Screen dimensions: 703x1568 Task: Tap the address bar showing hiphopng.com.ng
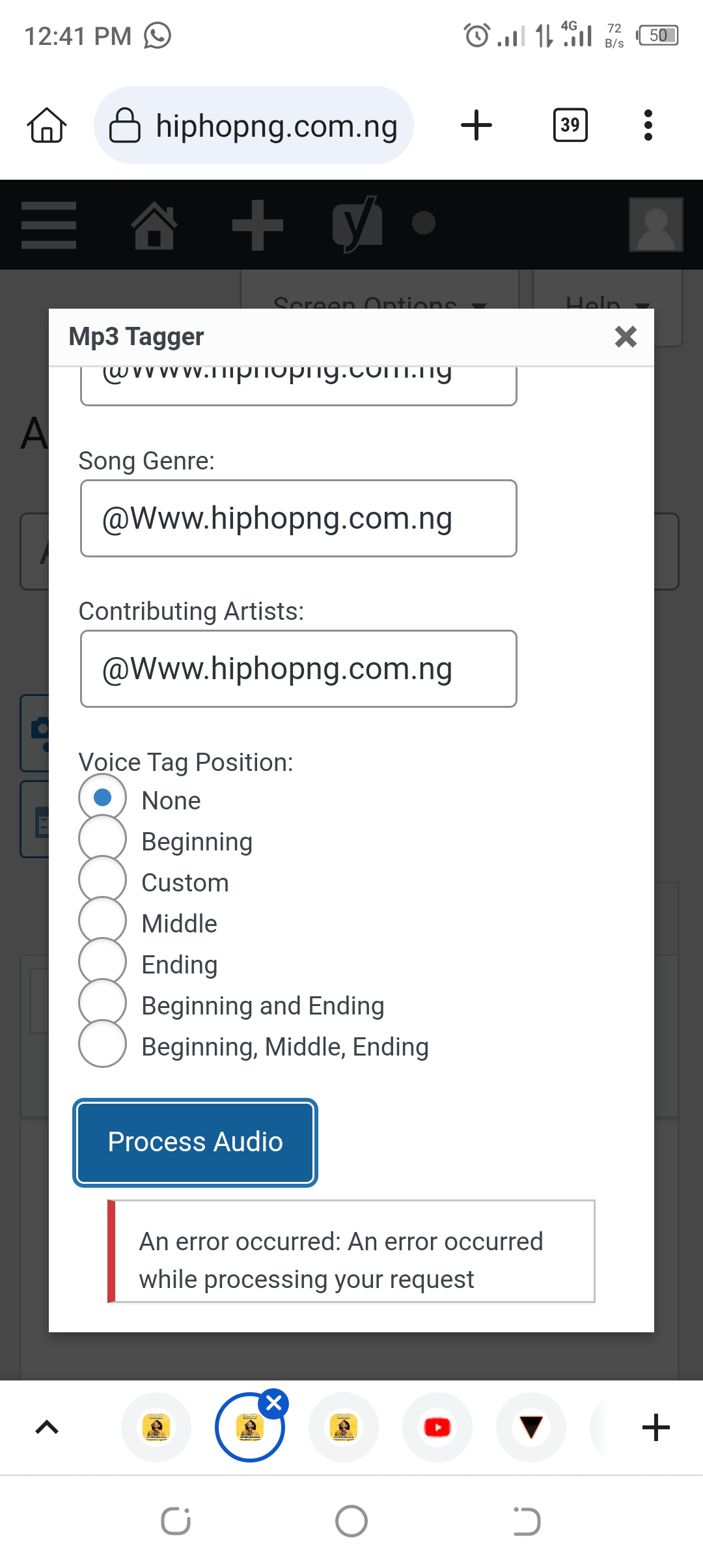pyautogui.click(x=254, y=125)
